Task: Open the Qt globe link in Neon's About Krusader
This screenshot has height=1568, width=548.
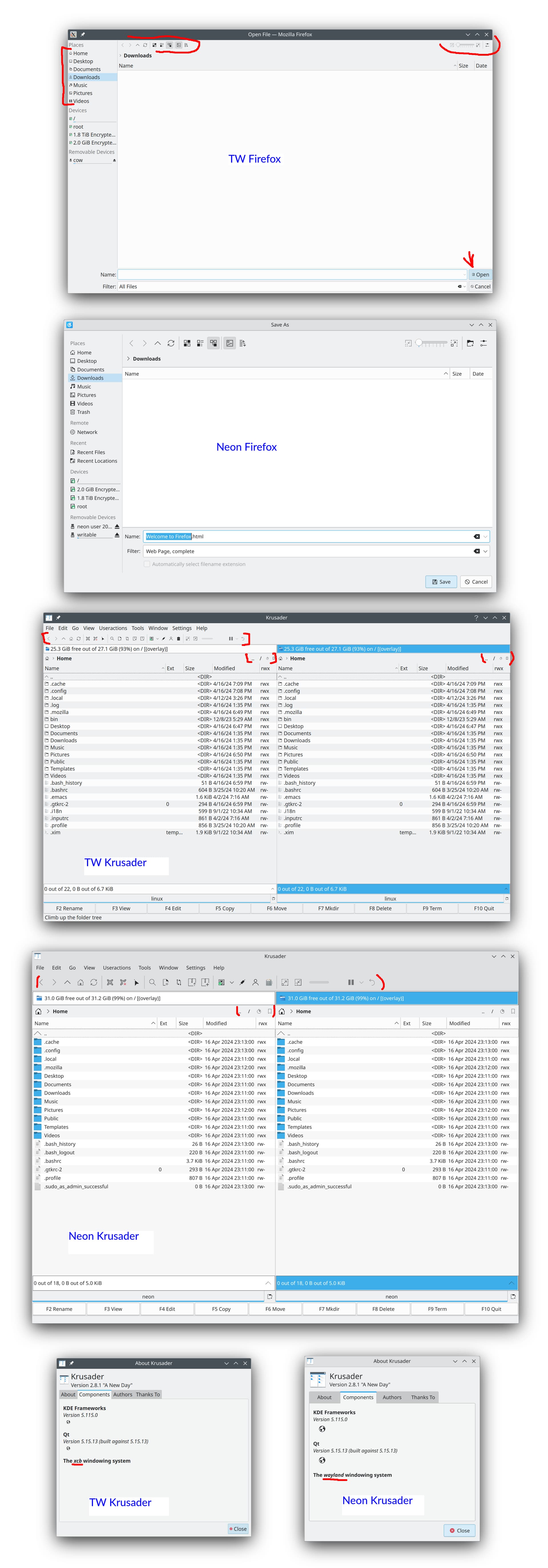Action: pyautogui.click(x=322, y=1460)
